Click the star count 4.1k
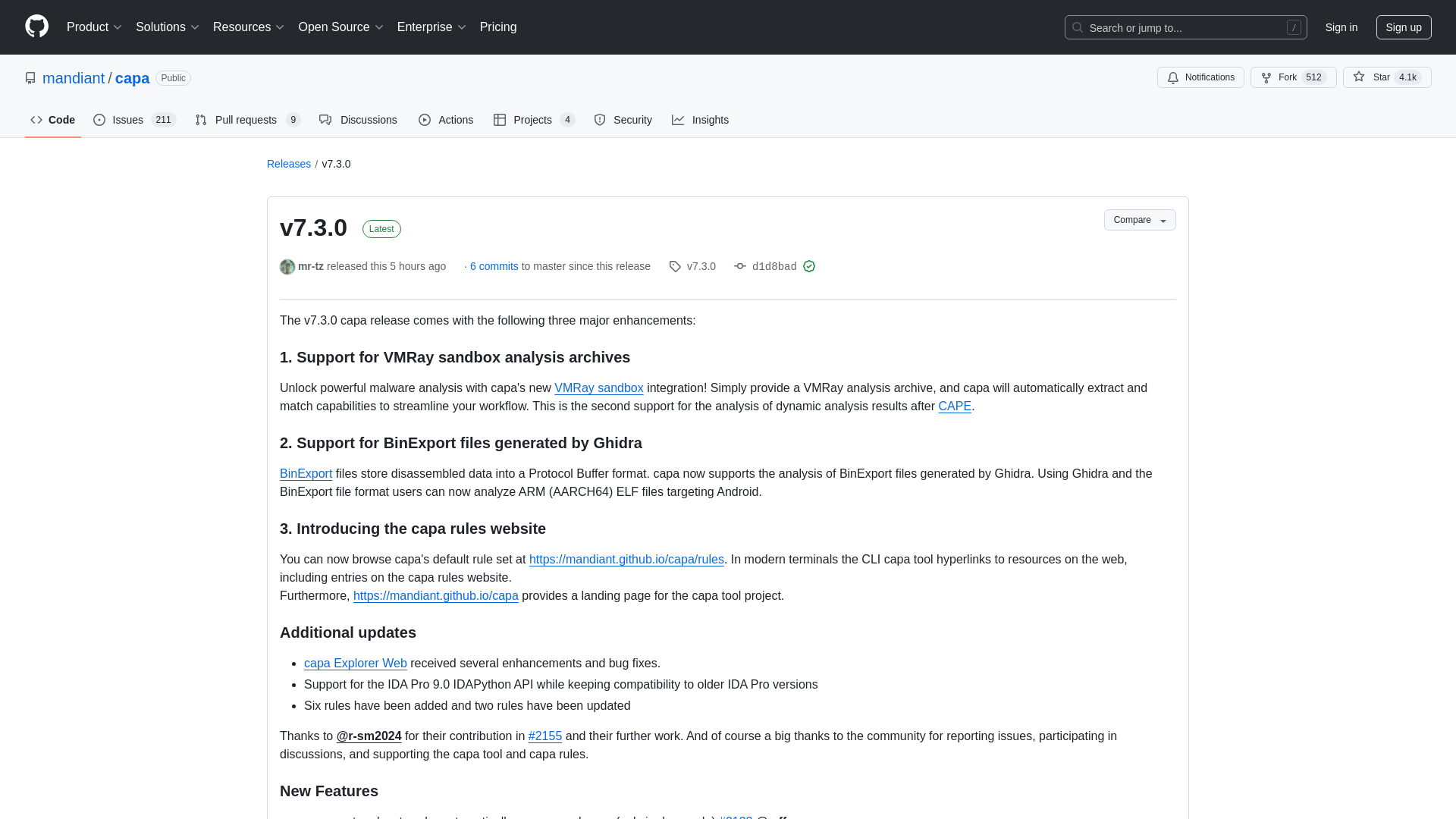The width and height of the screenshot is (1456, 819). (1407, 77)
